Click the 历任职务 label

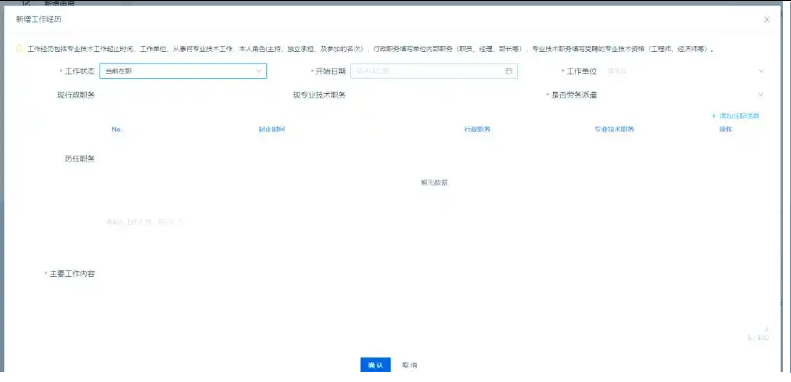[80, 159]
